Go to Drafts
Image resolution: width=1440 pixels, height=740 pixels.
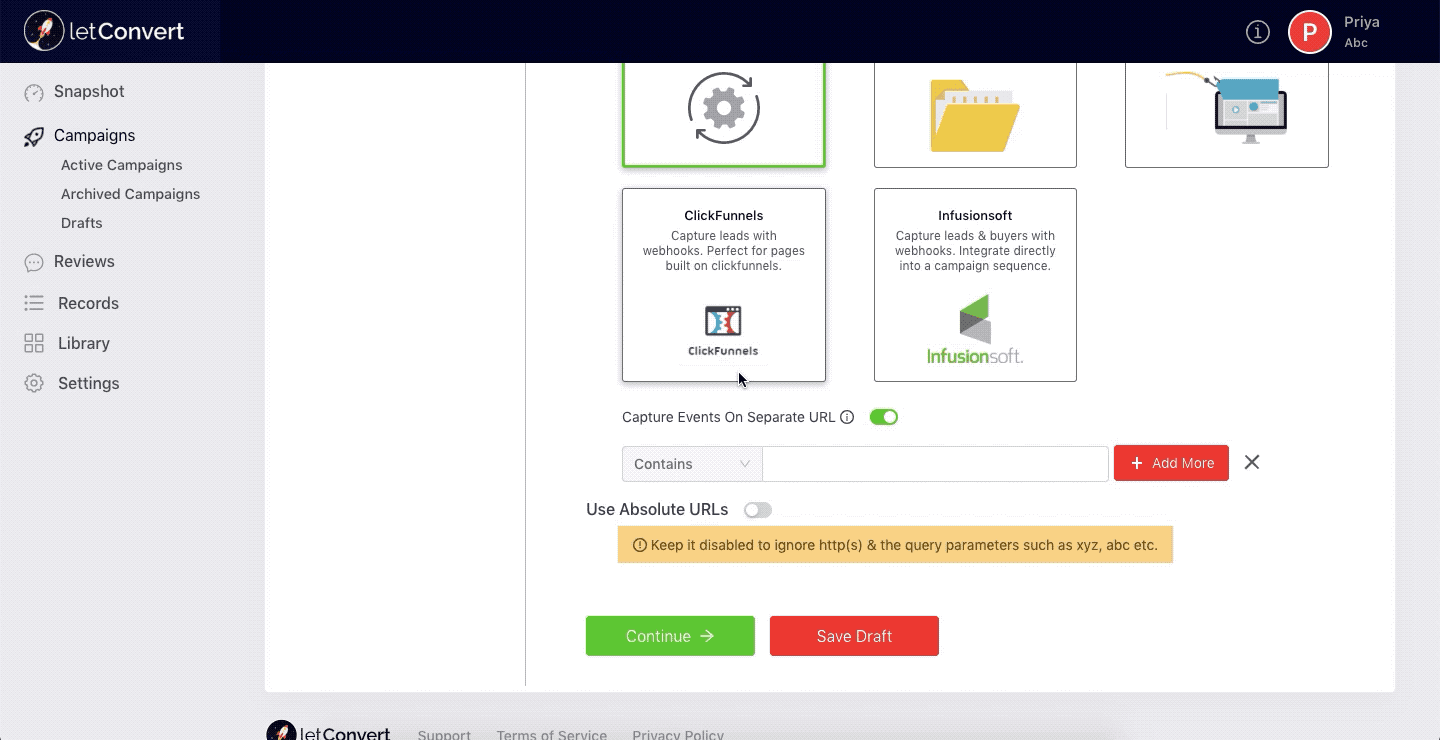(x=82, y=223)
